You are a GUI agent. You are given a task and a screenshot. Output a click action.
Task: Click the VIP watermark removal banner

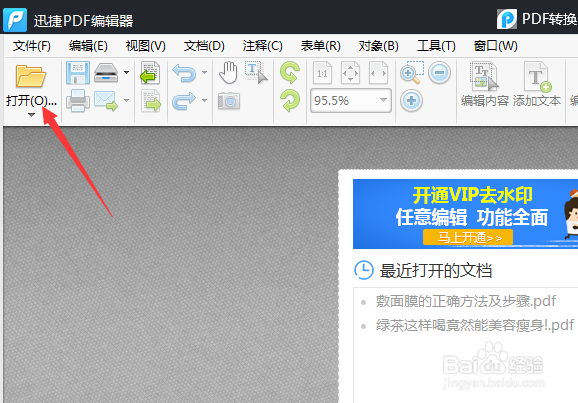tap(465, 214)
